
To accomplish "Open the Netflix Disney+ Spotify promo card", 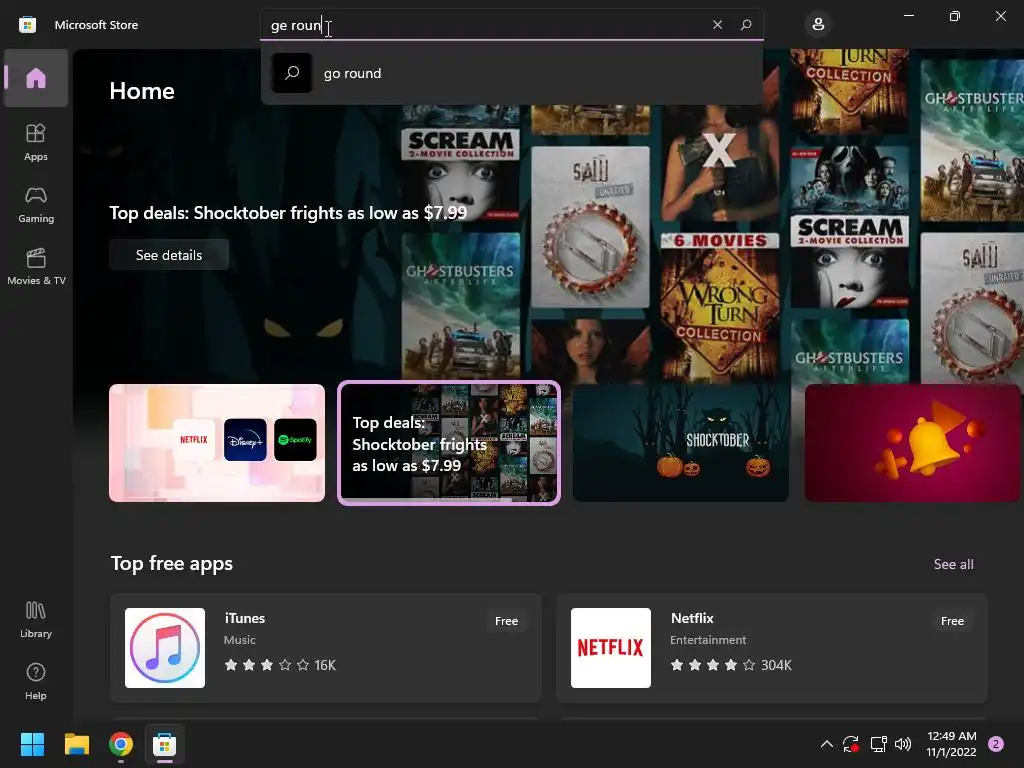I will coord(217,443).
